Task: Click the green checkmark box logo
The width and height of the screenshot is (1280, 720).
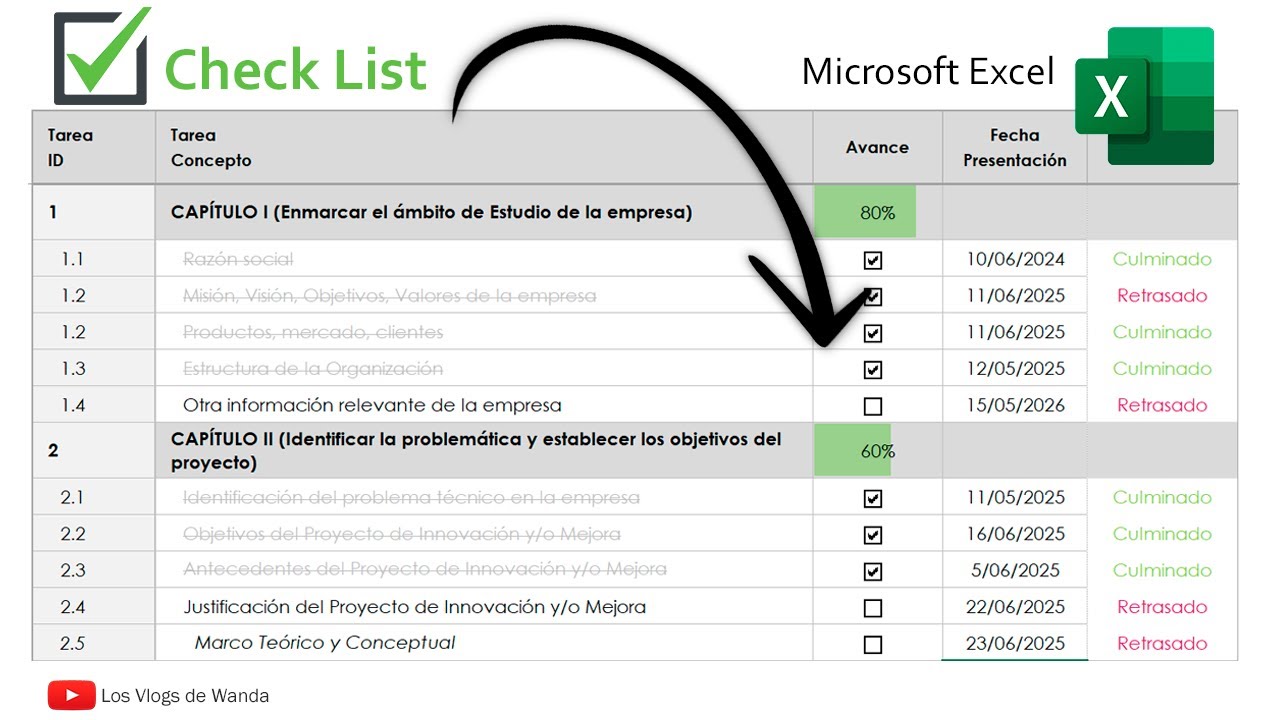Action: pyautogui.click(x=102, y=56)
